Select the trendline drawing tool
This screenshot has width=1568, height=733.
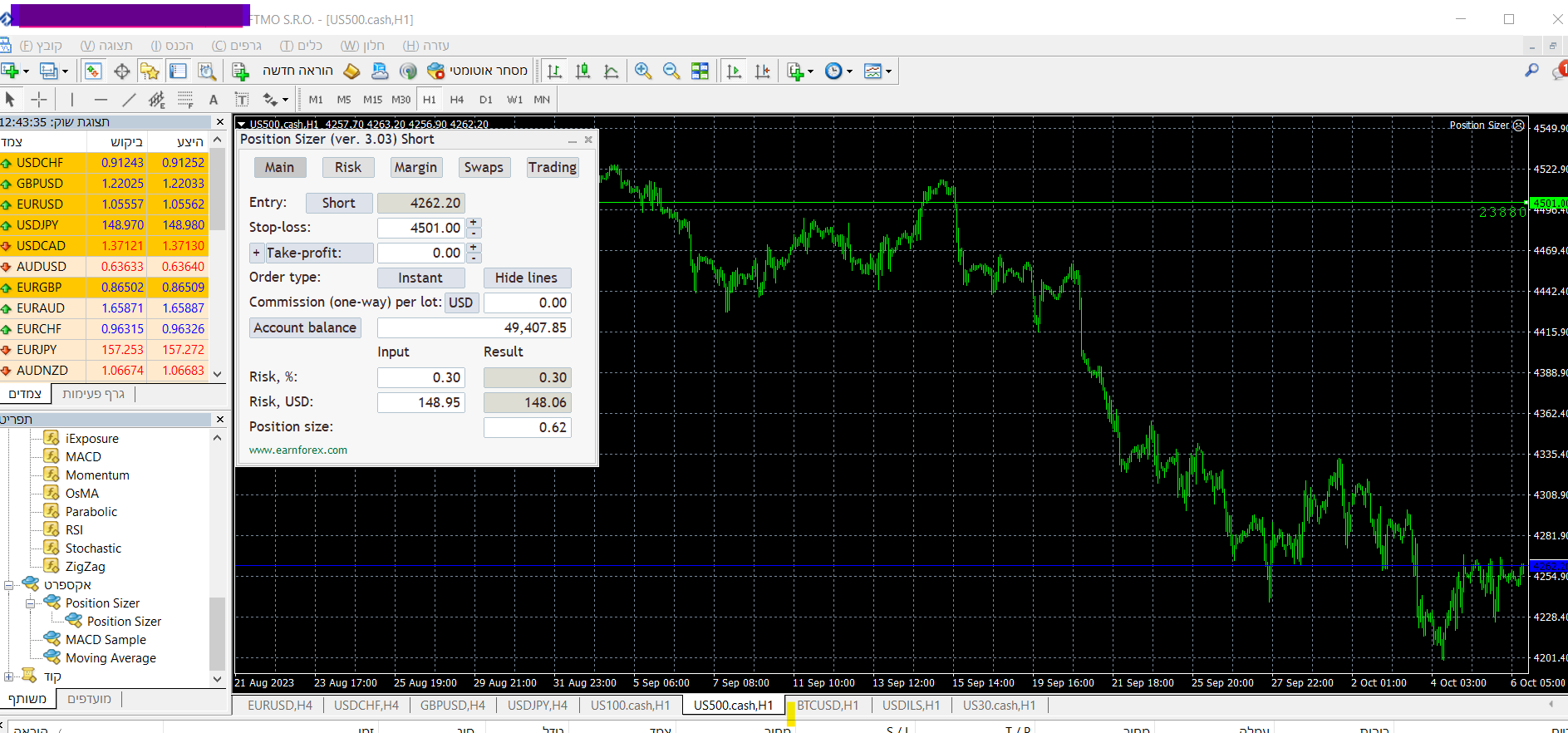click(129, 100)
